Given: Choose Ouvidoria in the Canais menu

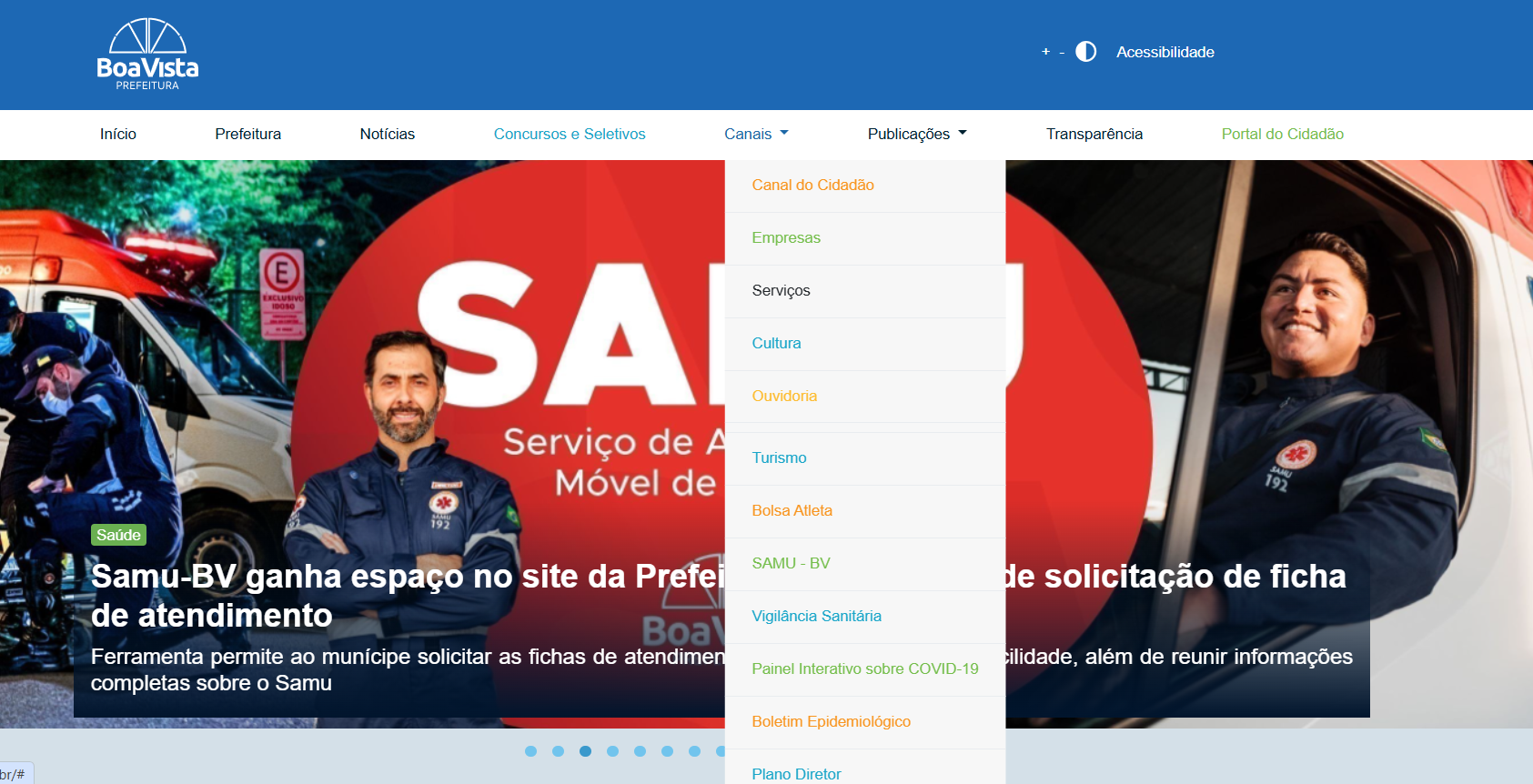Looking at the screenshot, I should point(784,396).
